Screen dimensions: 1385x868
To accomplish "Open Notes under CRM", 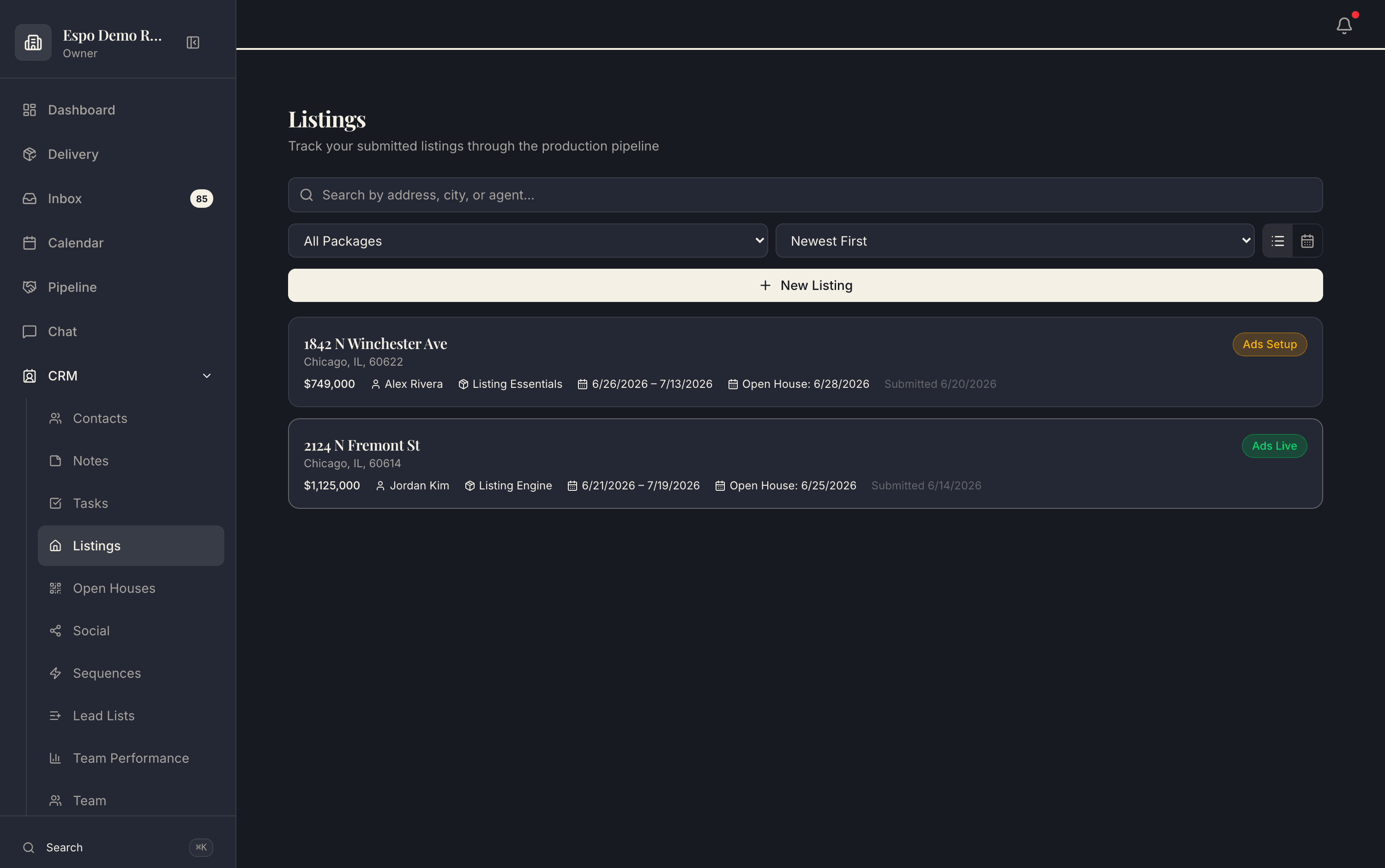I will [131, 461].
